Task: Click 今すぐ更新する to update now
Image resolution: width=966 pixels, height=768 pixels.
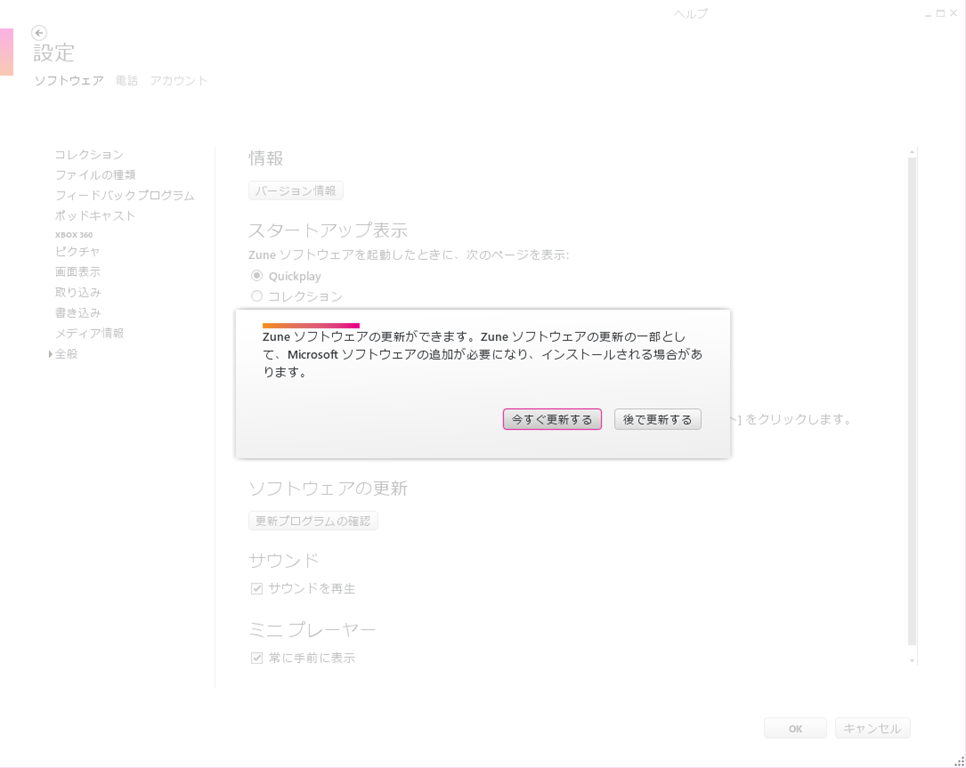Action: coord(552,419)
